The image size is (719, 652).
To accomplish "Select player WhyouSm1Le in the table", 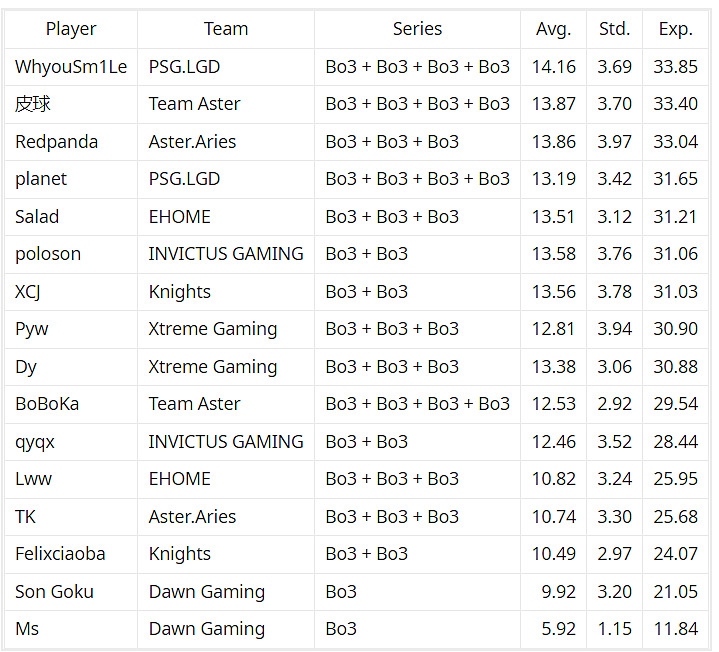I will coord(71,67).
